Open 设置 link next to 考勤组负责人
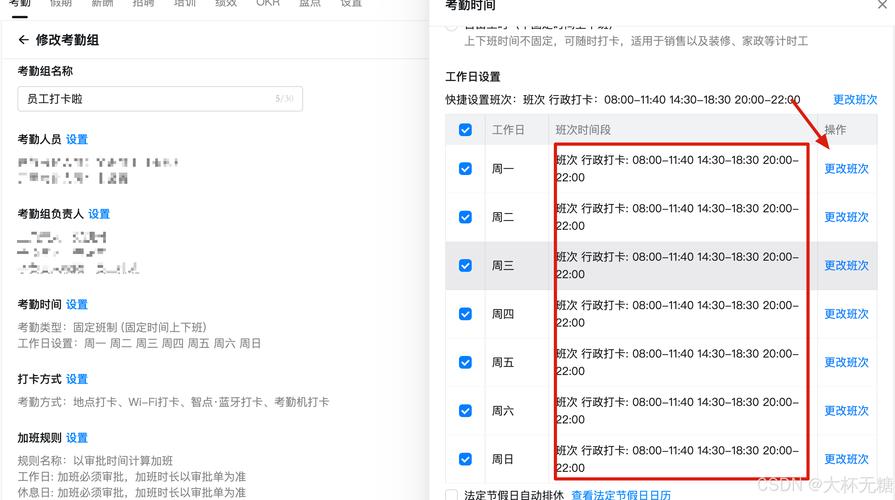 pos(99,214)
